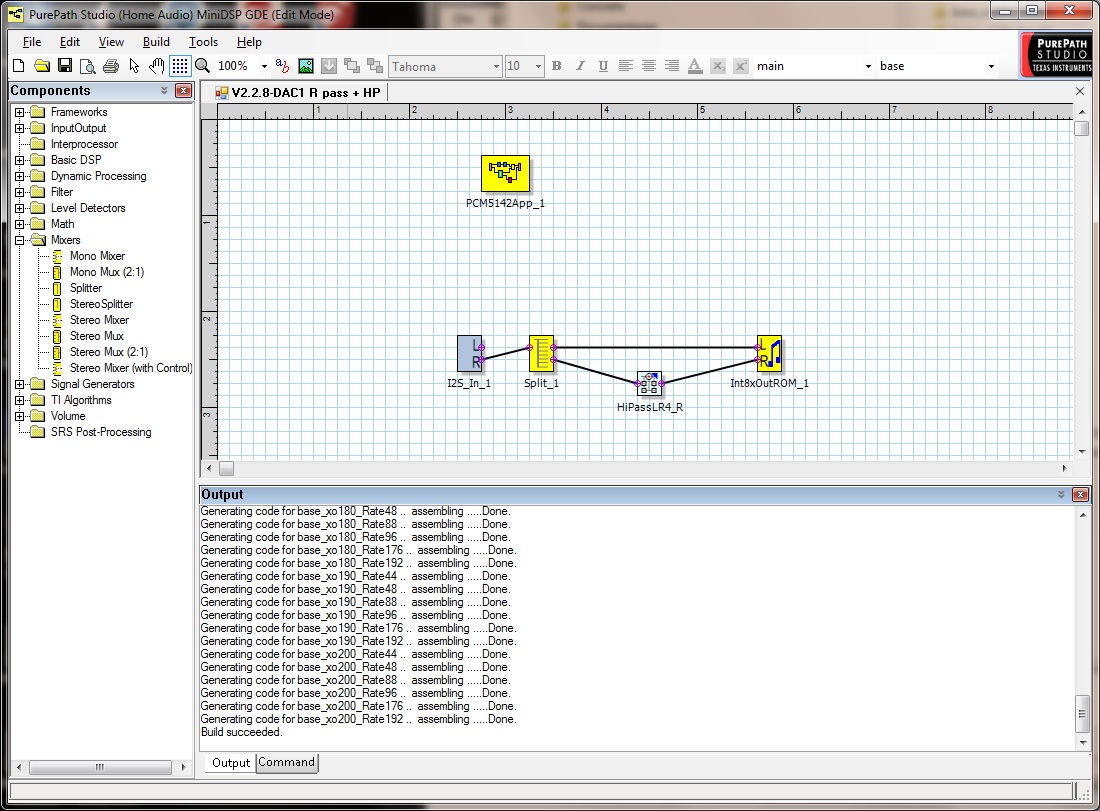This screenshot has height=811, width=1100.
Task: Click the printer icon
Action: [x=111, y=66]
